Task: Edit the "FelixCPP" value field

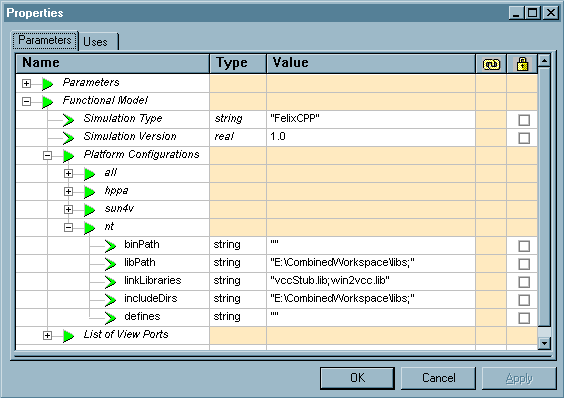Action: click(x=371, y=119)
